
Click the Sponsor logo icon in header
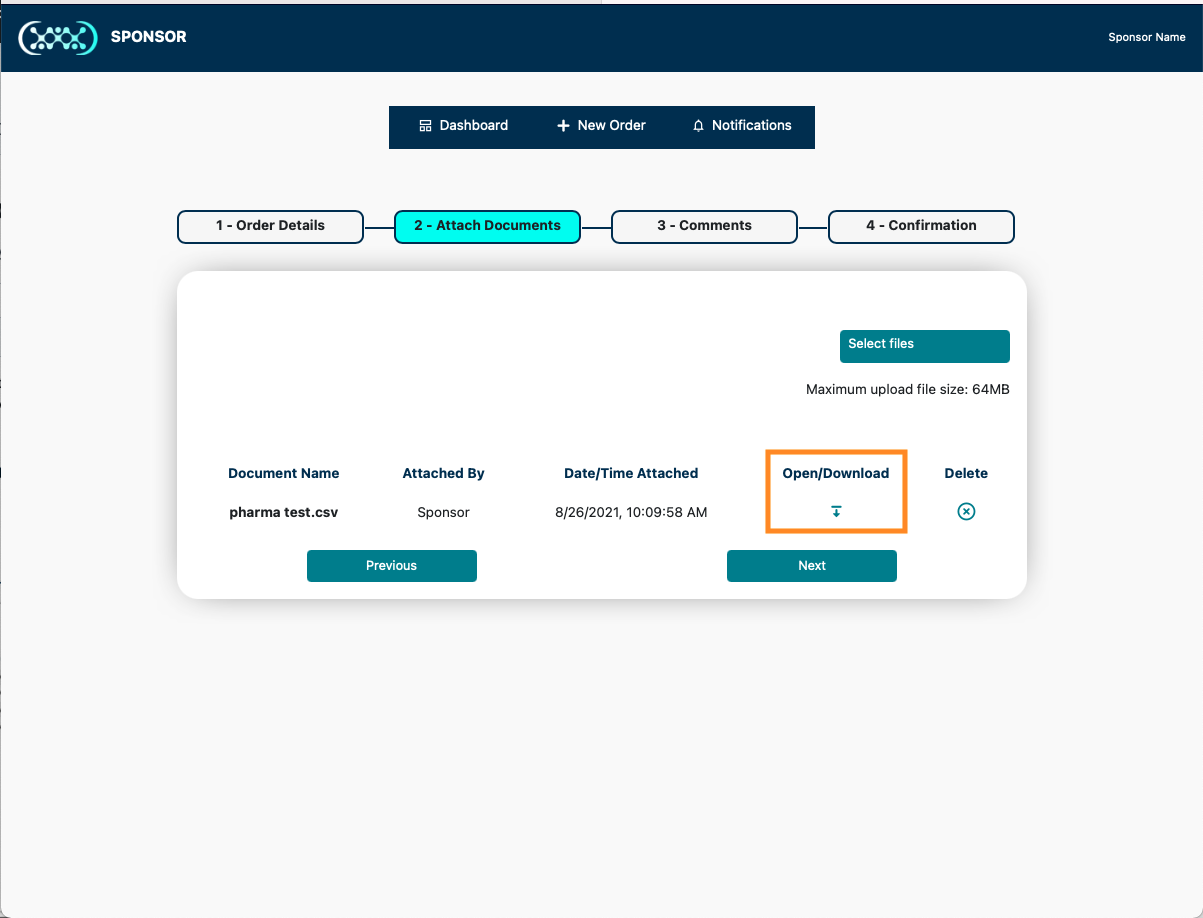[x=59, y=38]
